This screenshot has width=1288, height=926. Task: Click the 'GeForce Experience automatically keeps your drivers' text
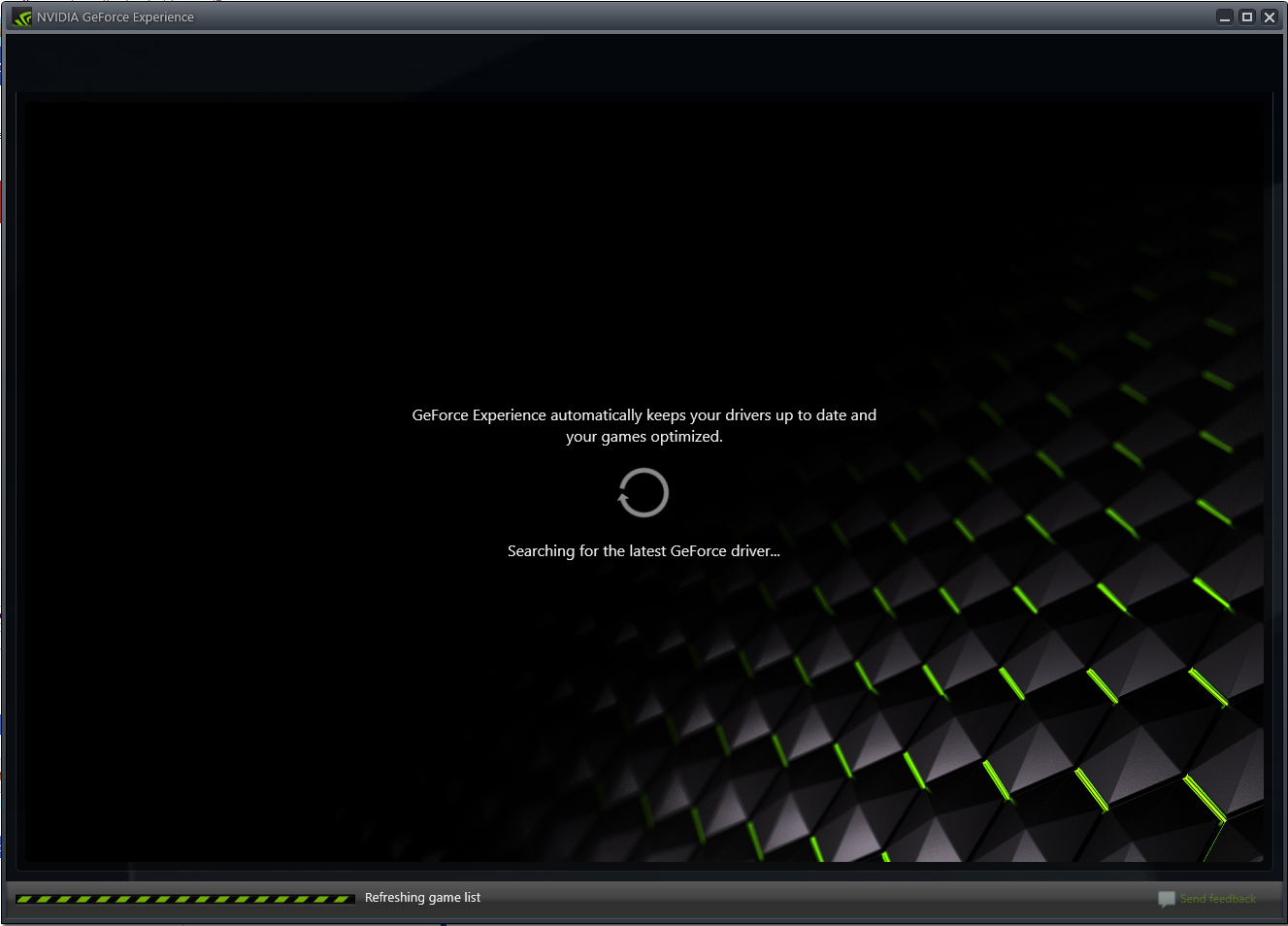click(x=644, y=425)
